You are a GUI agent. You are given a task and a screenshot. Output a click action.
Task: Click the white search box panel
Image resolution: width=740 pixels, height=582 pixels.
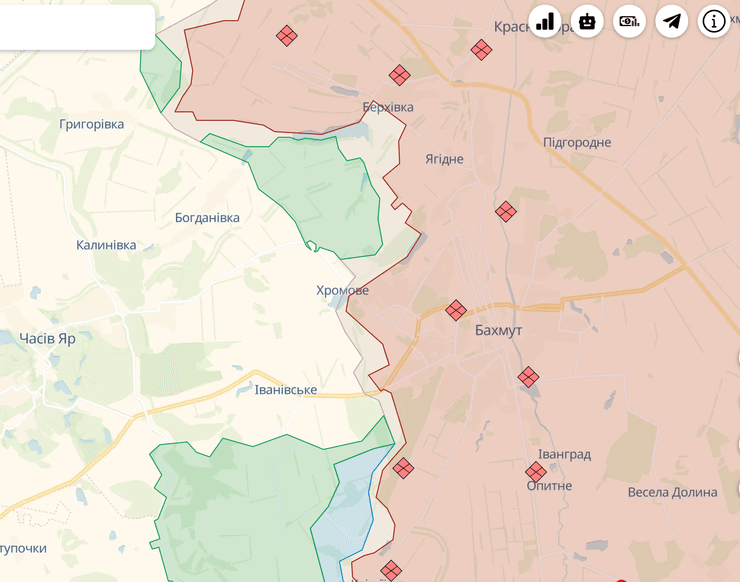[x=76, y=27]
